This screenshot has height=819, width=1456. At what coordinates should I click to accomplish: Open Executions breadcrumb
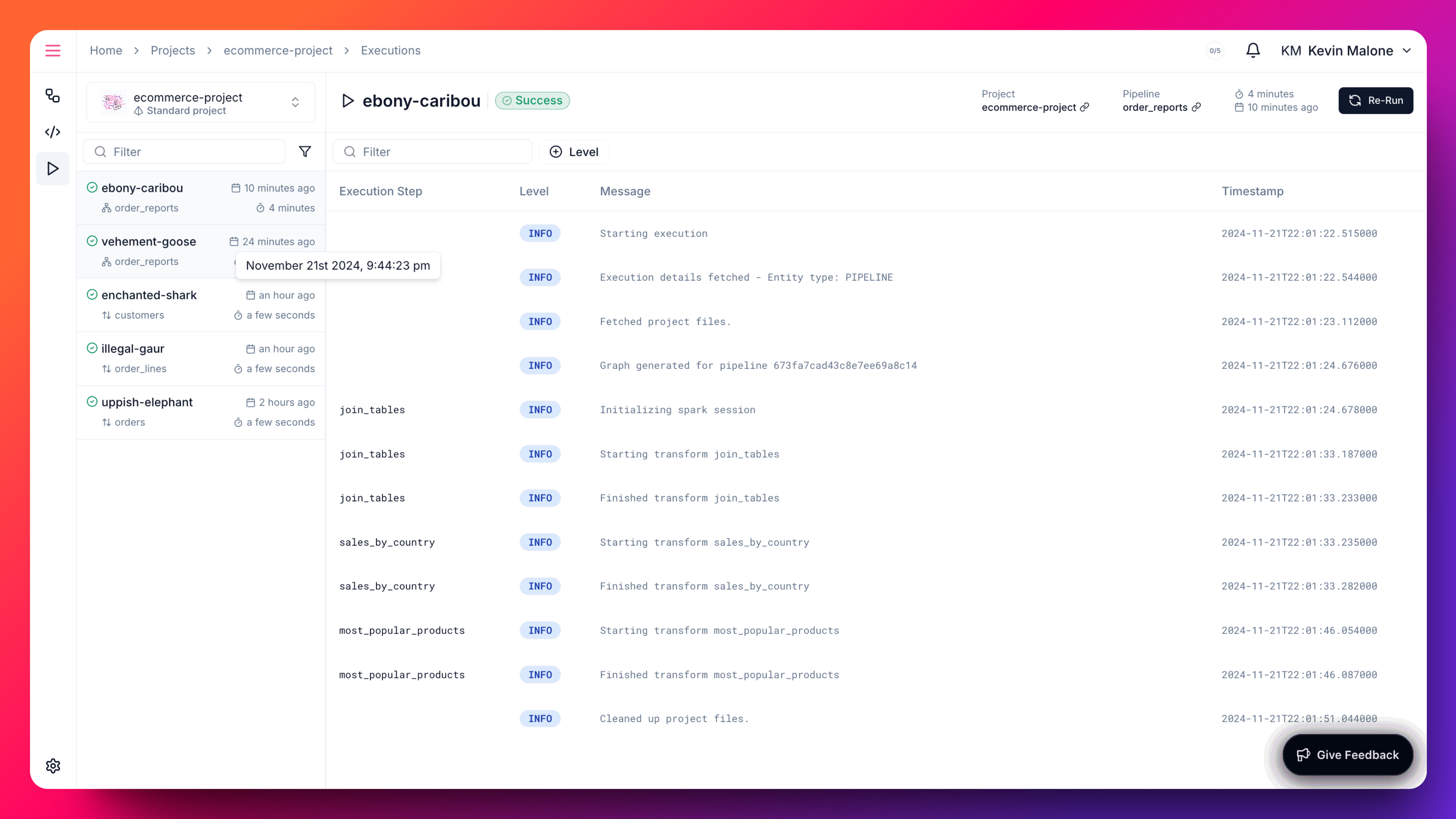click(x=391, y=51)
